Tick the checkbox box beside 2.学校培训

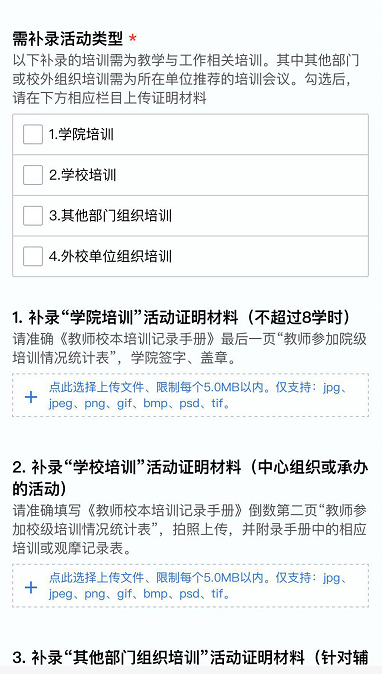[x=33, y=175]
